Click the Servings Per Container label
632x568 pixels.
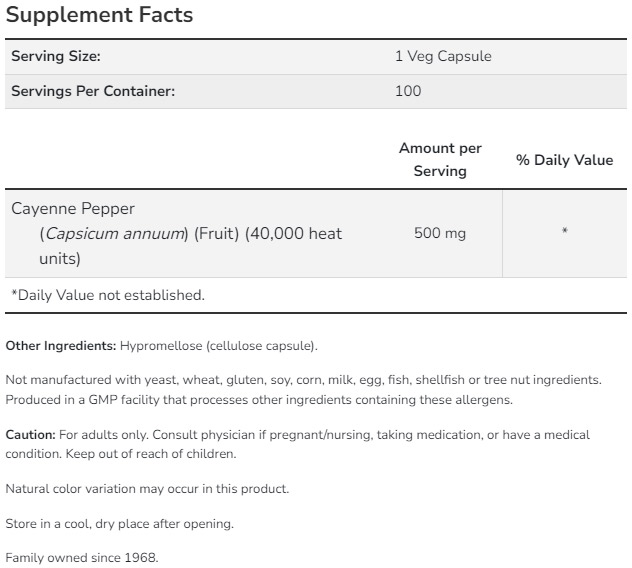coord(93,91)
